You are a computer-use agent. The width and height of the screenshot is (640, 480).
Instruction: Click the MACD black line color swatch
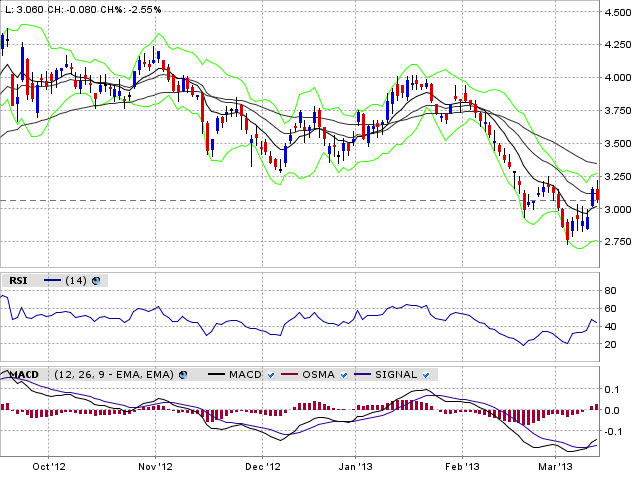[x=216, y=374]
